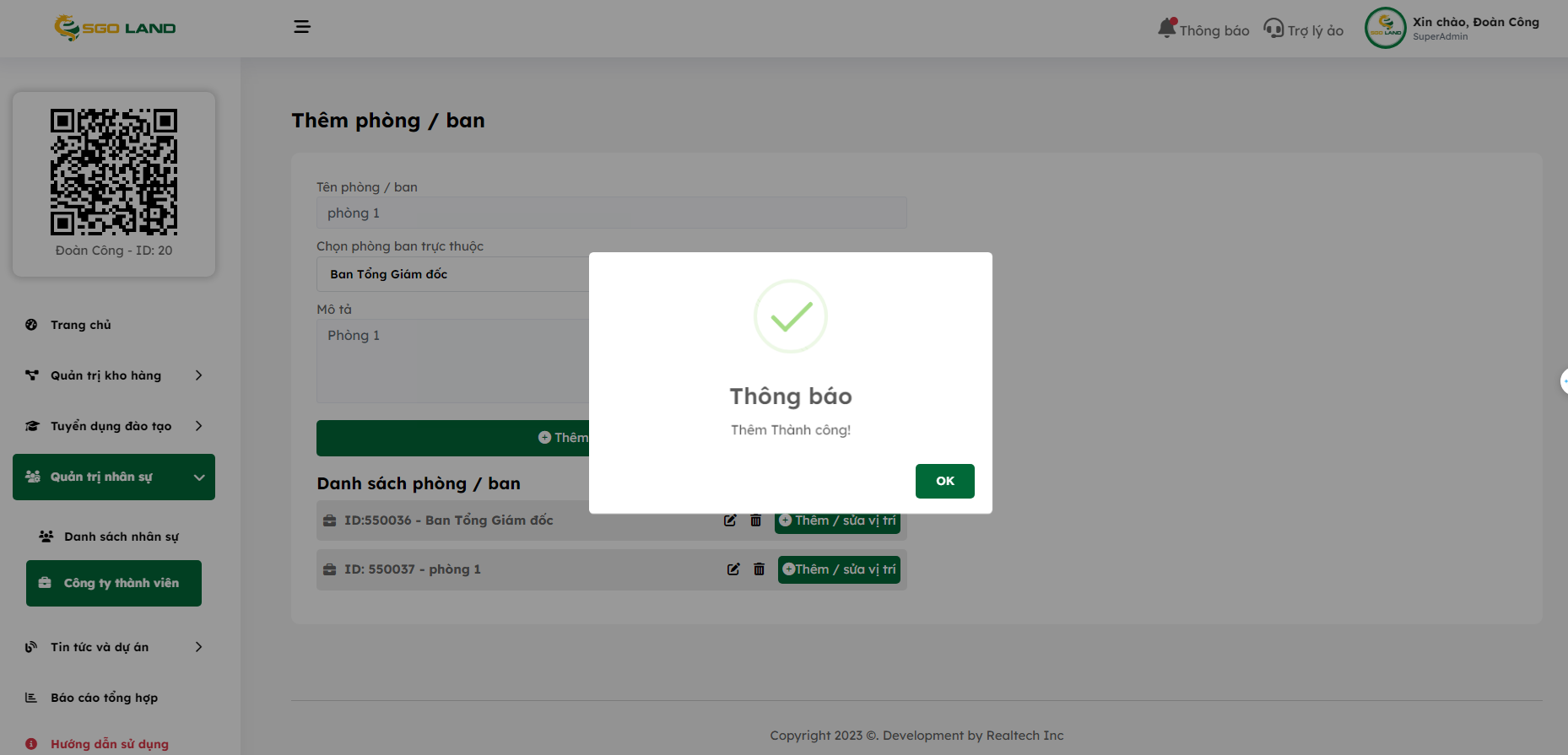Click OK in the notification dialog
This screenshot has width=1568, height=755.
point(944,481)
